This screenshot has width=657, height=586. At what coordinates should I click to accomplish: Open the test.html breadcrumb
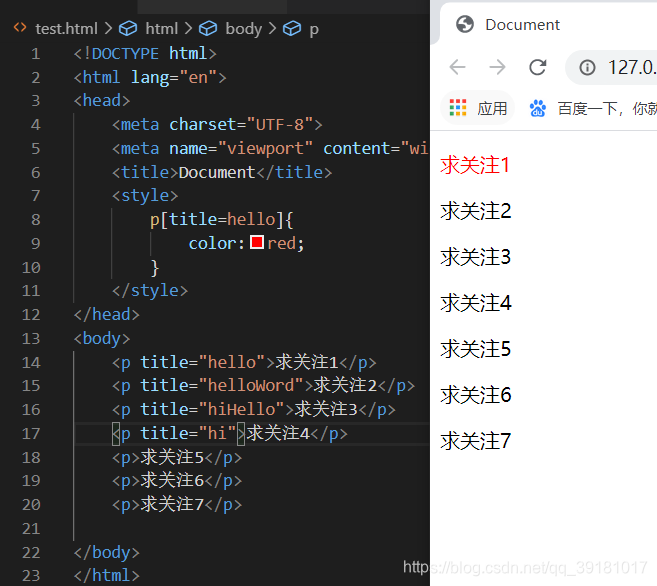tap(66, 28)
